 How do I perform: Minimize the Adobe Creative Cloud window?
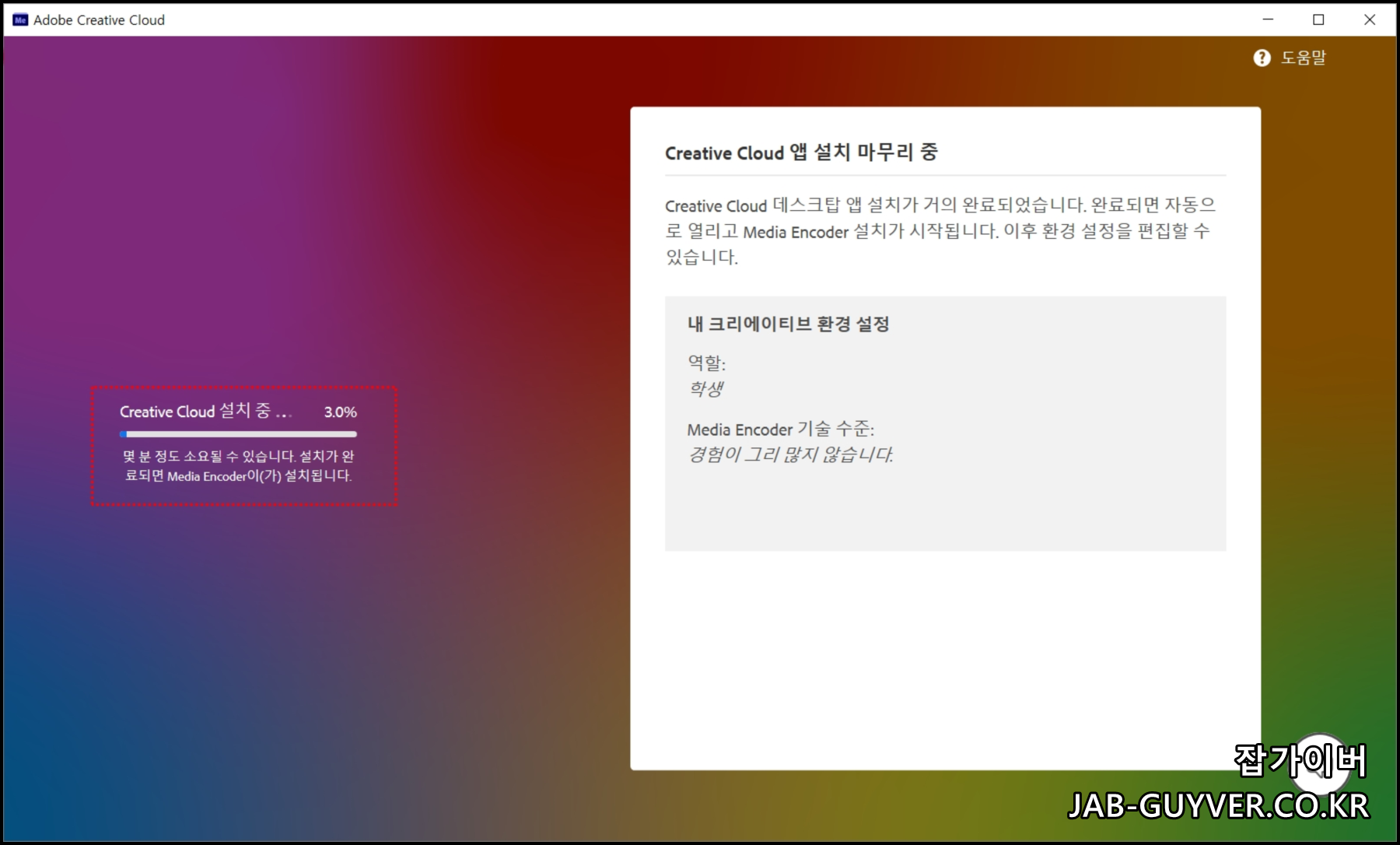1268,19
